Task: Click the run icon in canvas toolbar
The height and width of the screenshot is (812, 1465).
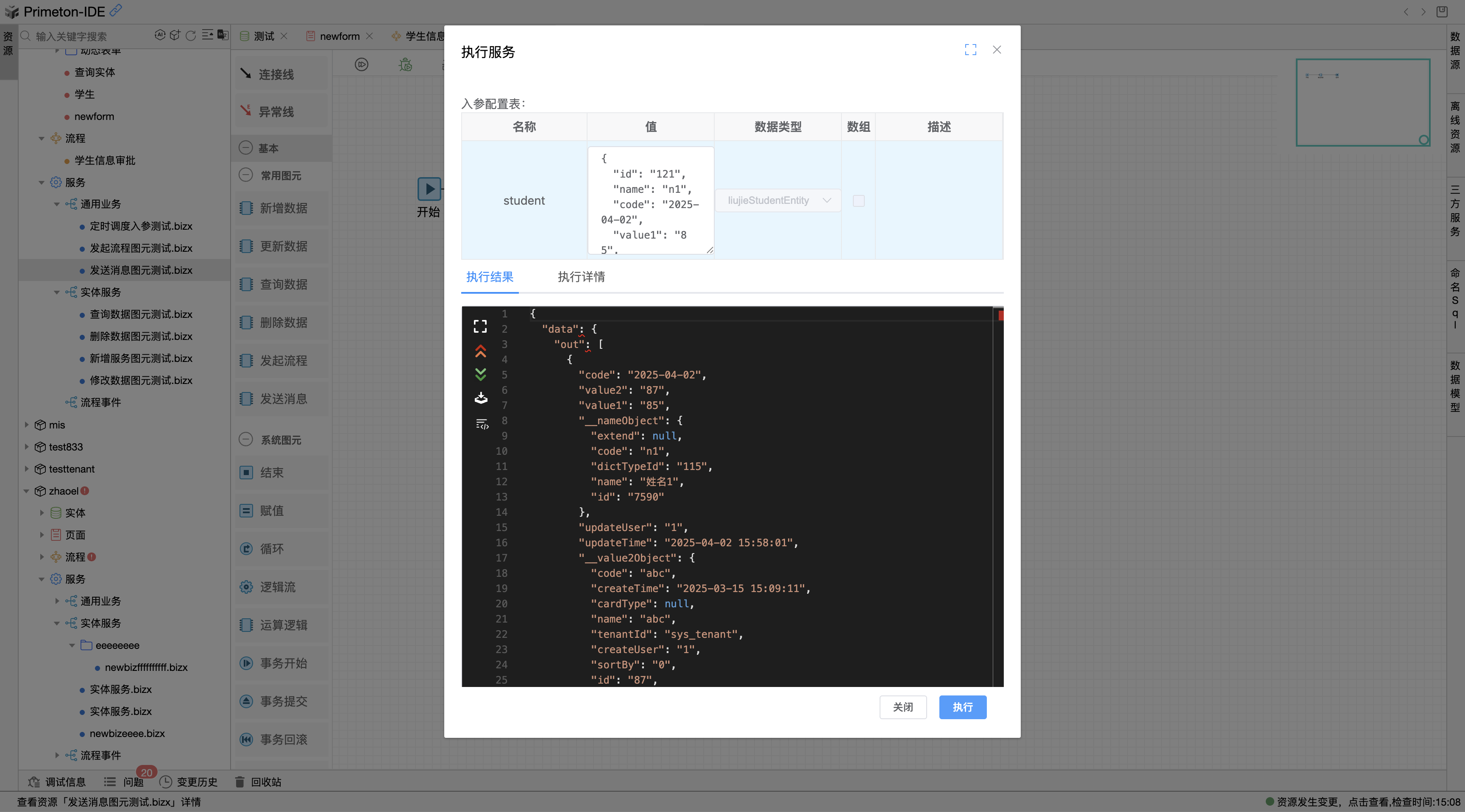Action: [x=361, y=65]
